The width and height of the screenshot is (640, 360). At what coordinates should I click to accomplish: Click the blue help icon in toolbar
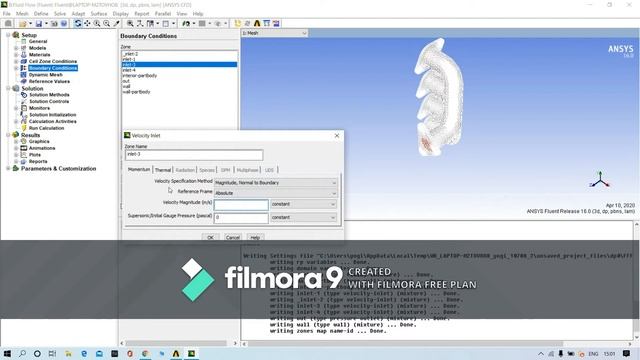(64, 24)
